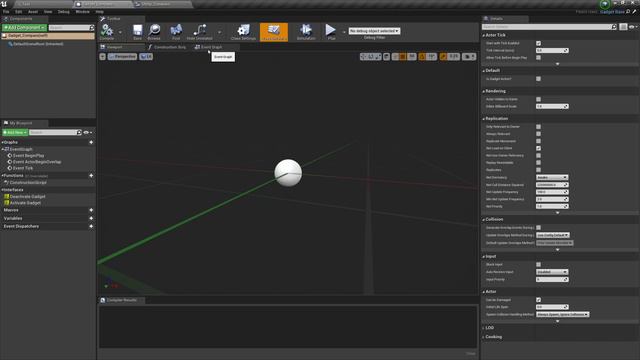Screen dimensions: 640x360
Task: Add a new graph with plus icon
Action: 91,142
